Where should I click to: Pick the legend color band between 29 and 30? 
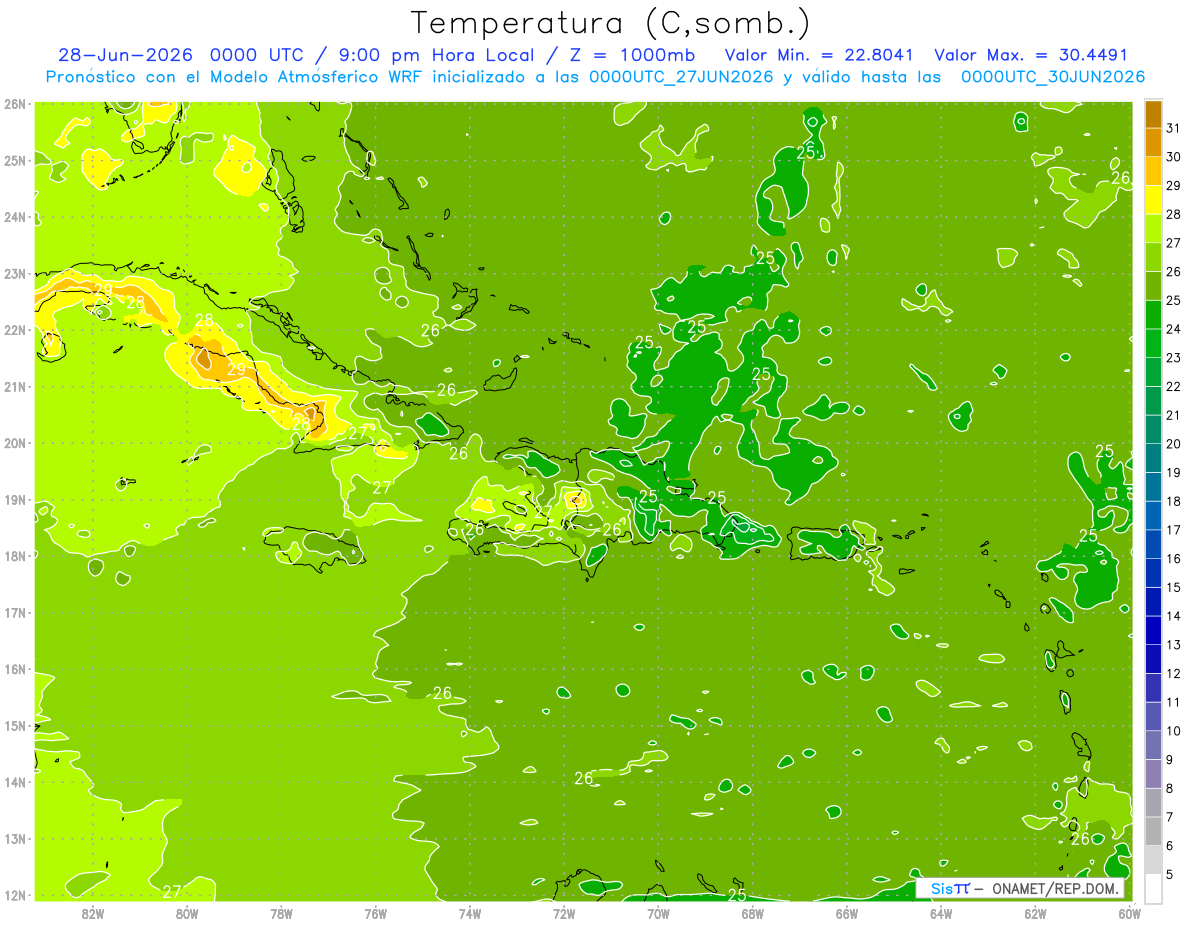click(1153, 170)
